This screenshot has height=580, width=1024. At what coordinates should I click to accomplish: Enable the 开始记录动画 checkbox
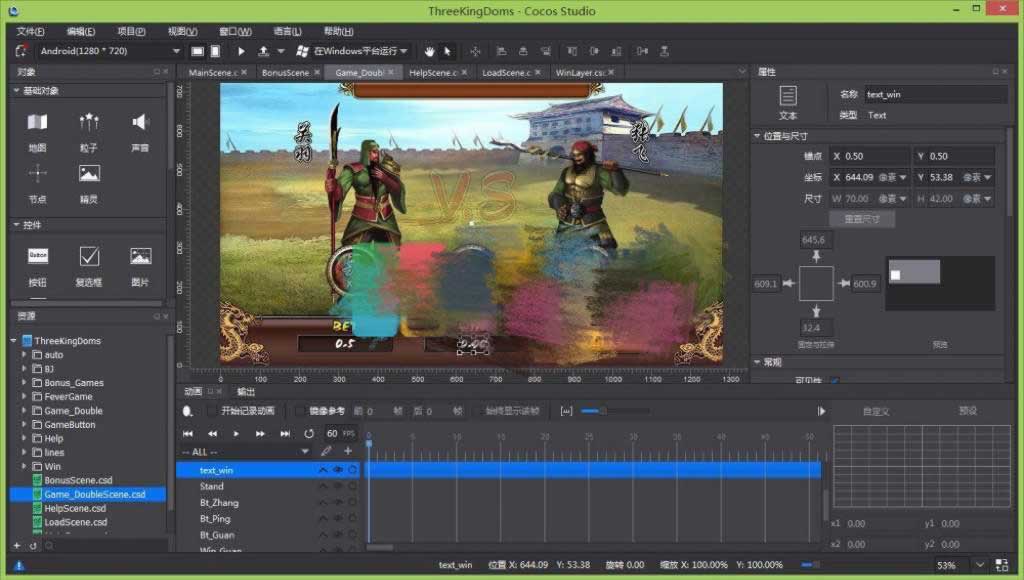pyautogui.click(x=212, y=411)
